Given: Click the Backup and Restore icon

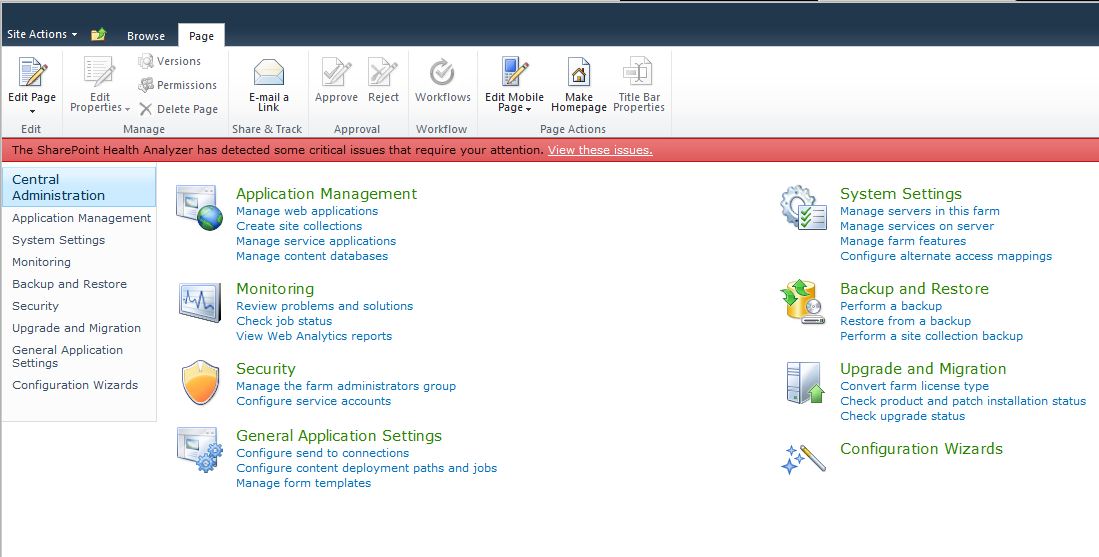Looking at the screenshot, I should click(803, 301).
